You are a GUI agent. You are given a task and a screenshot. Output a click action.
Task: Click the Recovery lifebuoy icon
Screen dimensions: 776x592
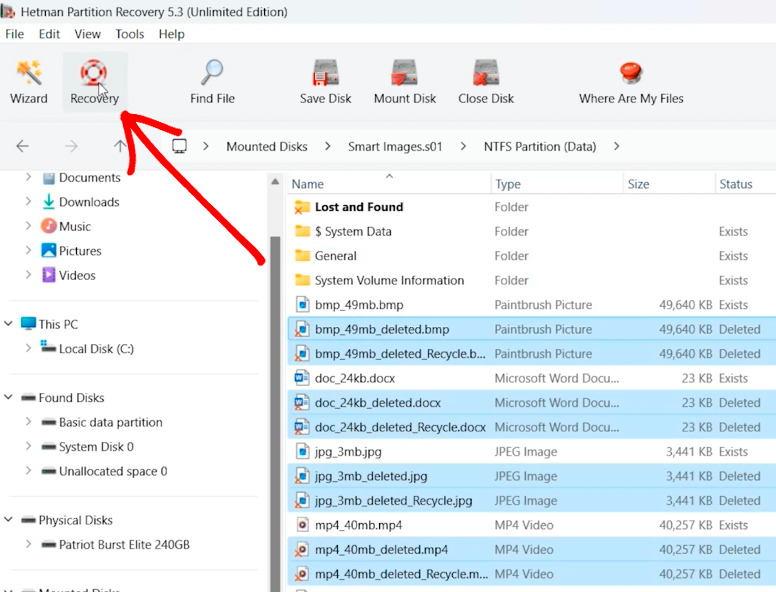pyautogui.click(x=94, y=73)
